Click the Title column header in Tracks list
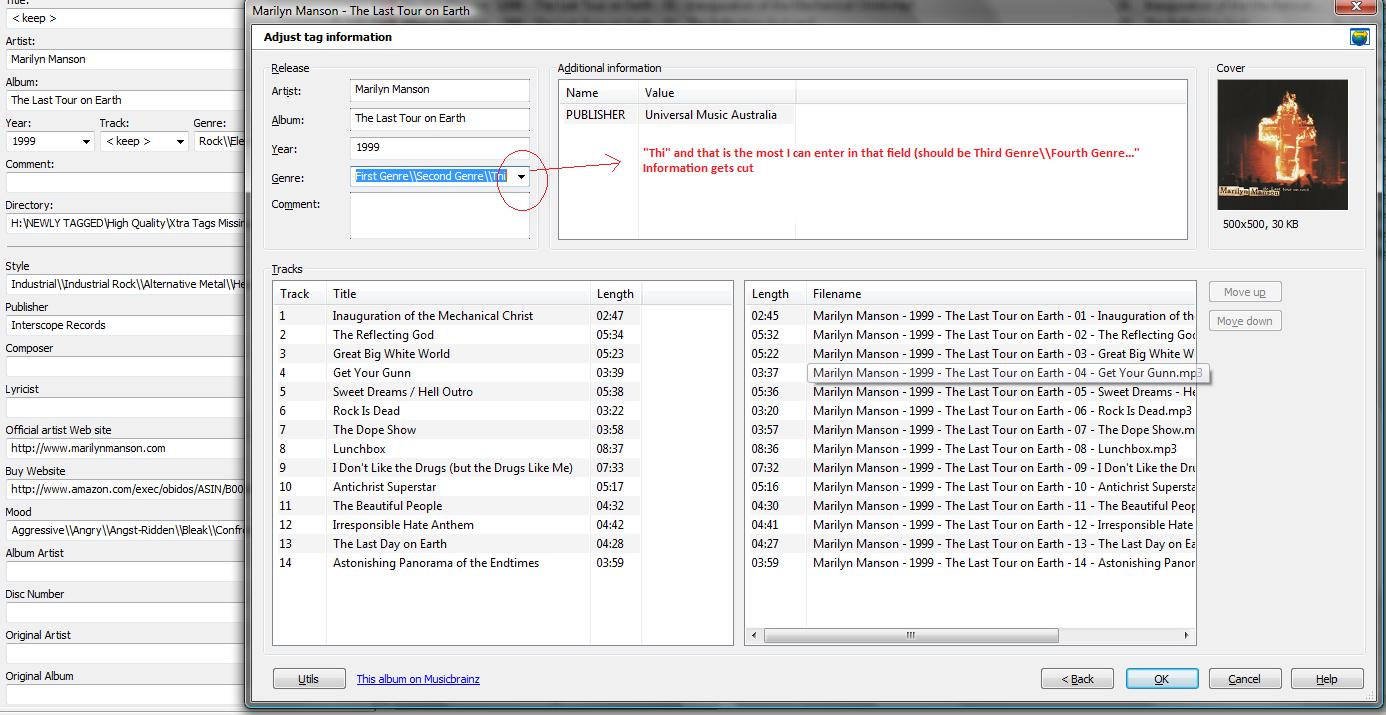The height and width of the screenshot is (715, 1386). pyautogui.click(x=458, y=294)
